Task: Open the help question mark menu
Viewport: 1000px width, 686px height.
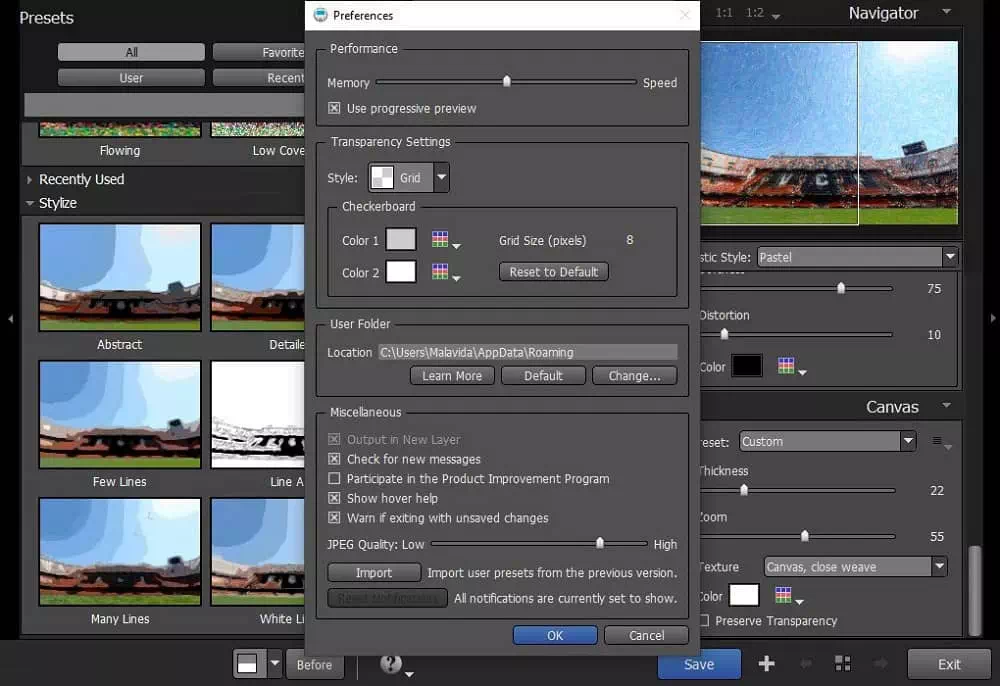Action: pos(395,664)
